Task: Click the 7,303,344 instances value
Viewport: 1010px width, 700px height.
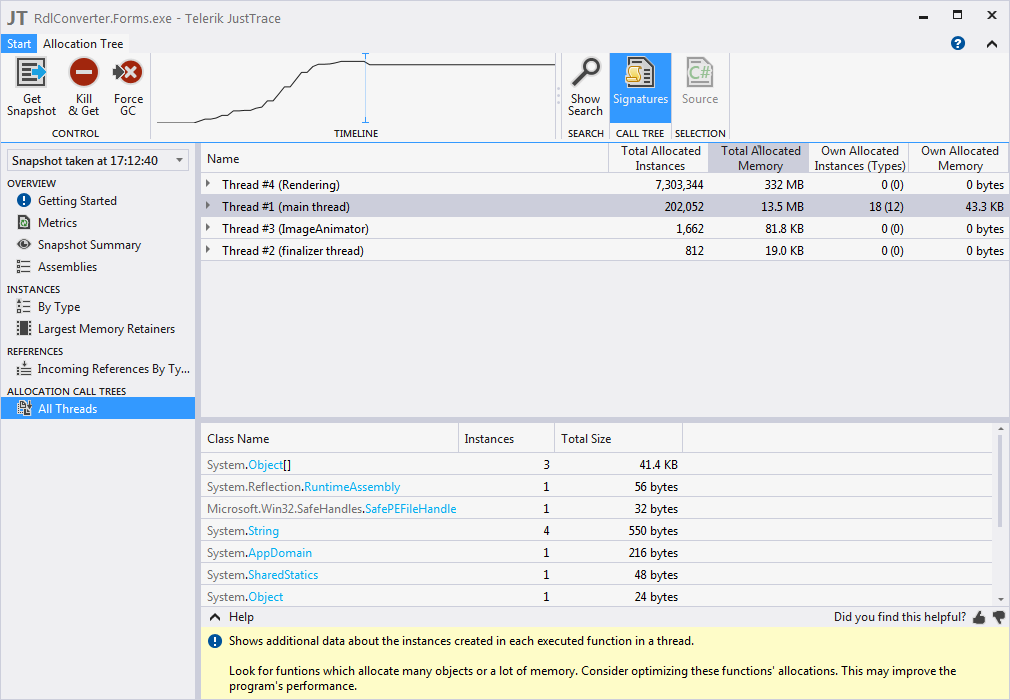Action: [679, 185]
